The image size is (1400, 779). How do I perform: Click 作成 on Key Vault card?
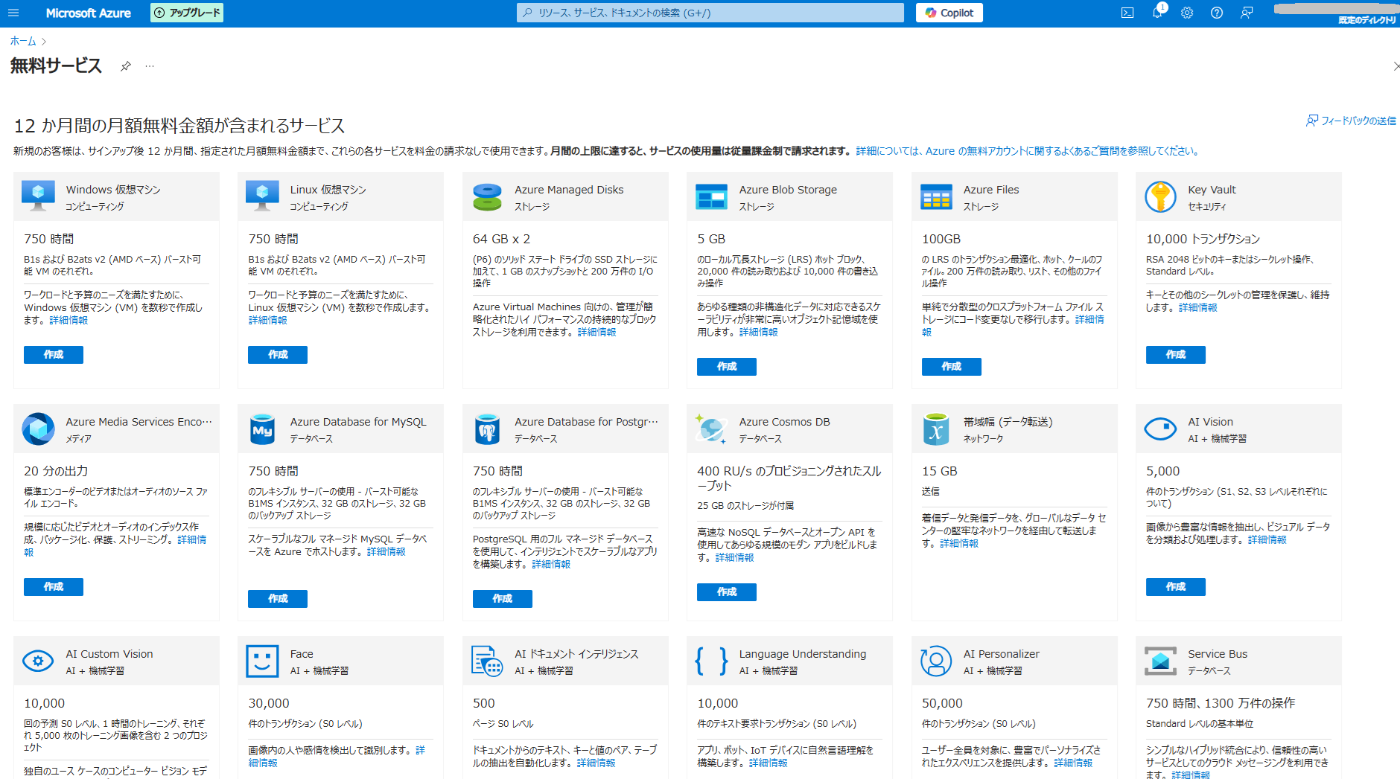(x=1176, y=355)
